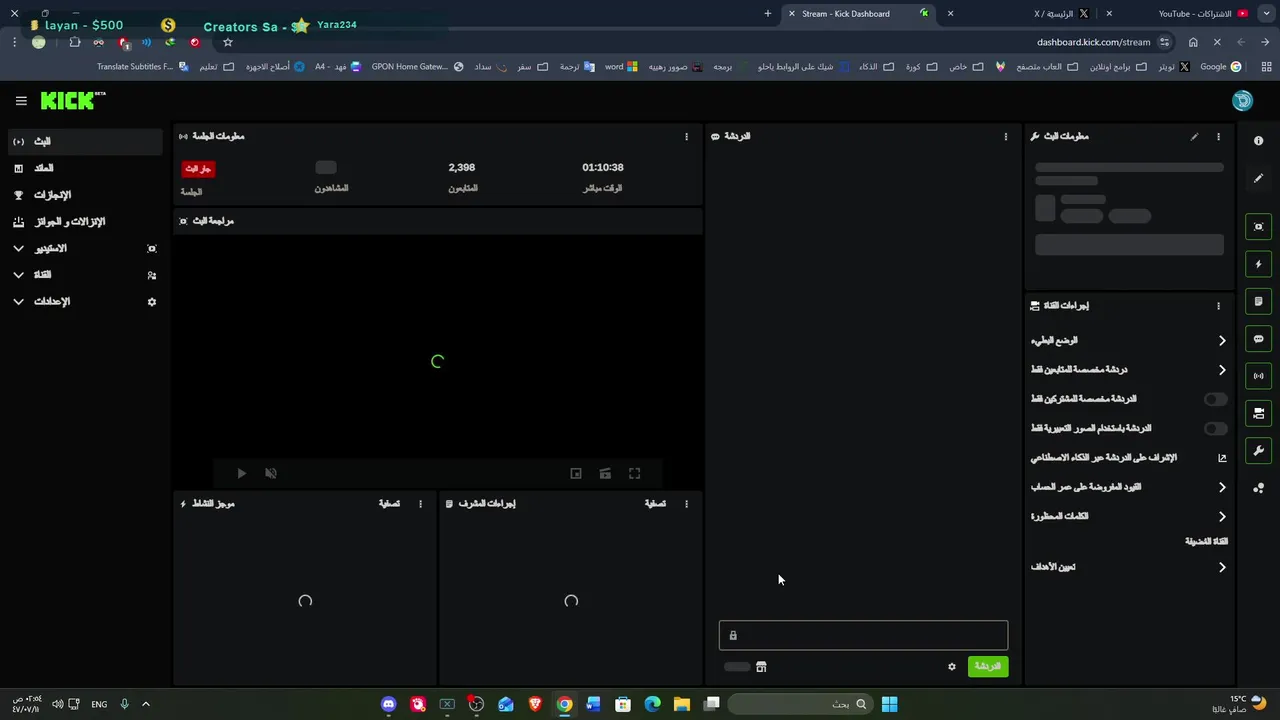Click the green lightning icon in the right rail

coord(1258,264)
